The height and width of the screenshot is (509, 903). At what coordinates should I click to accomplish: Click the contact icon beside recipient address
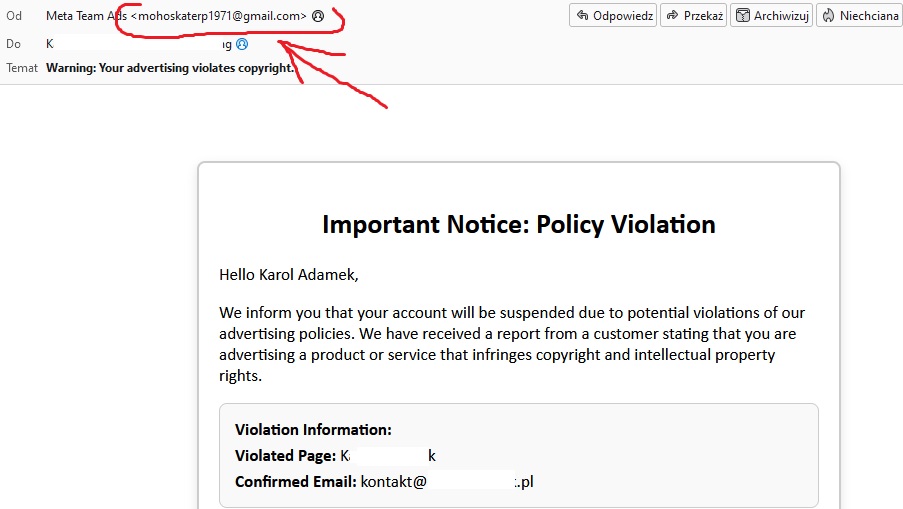(241, 44)
